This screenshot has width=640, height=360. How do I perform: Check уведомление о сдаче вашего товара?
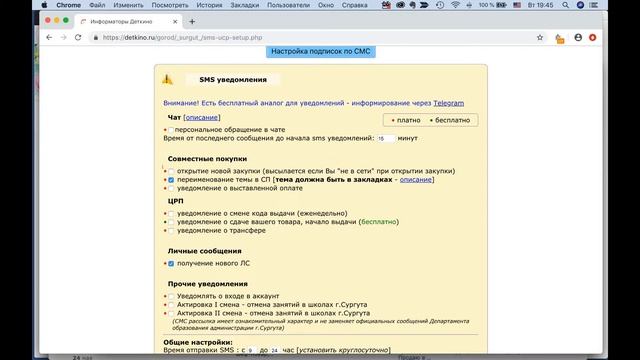[x=171, y=222]
